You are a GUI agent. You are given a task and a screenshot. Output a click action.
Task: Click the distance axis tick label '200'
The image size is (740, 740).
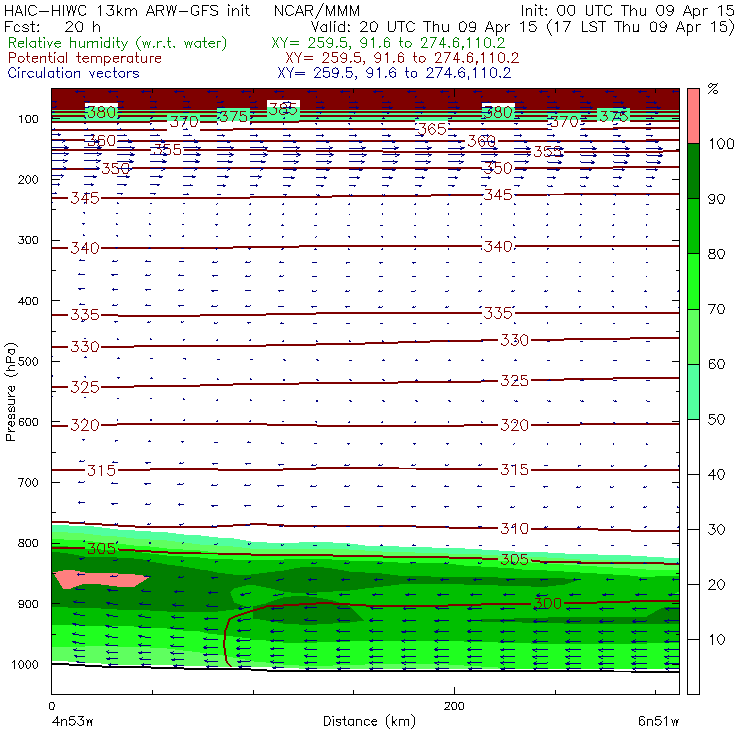[x=454, y=706]
